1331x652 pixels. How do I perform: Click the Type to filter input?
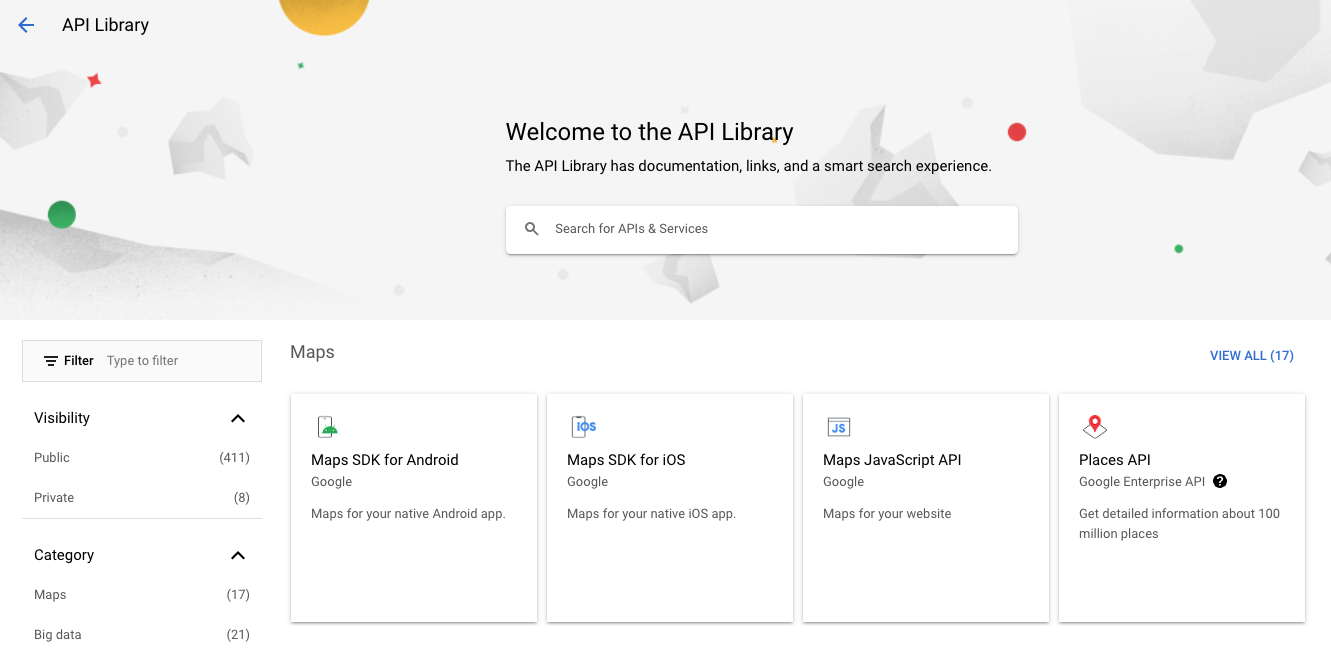(180, 361)
